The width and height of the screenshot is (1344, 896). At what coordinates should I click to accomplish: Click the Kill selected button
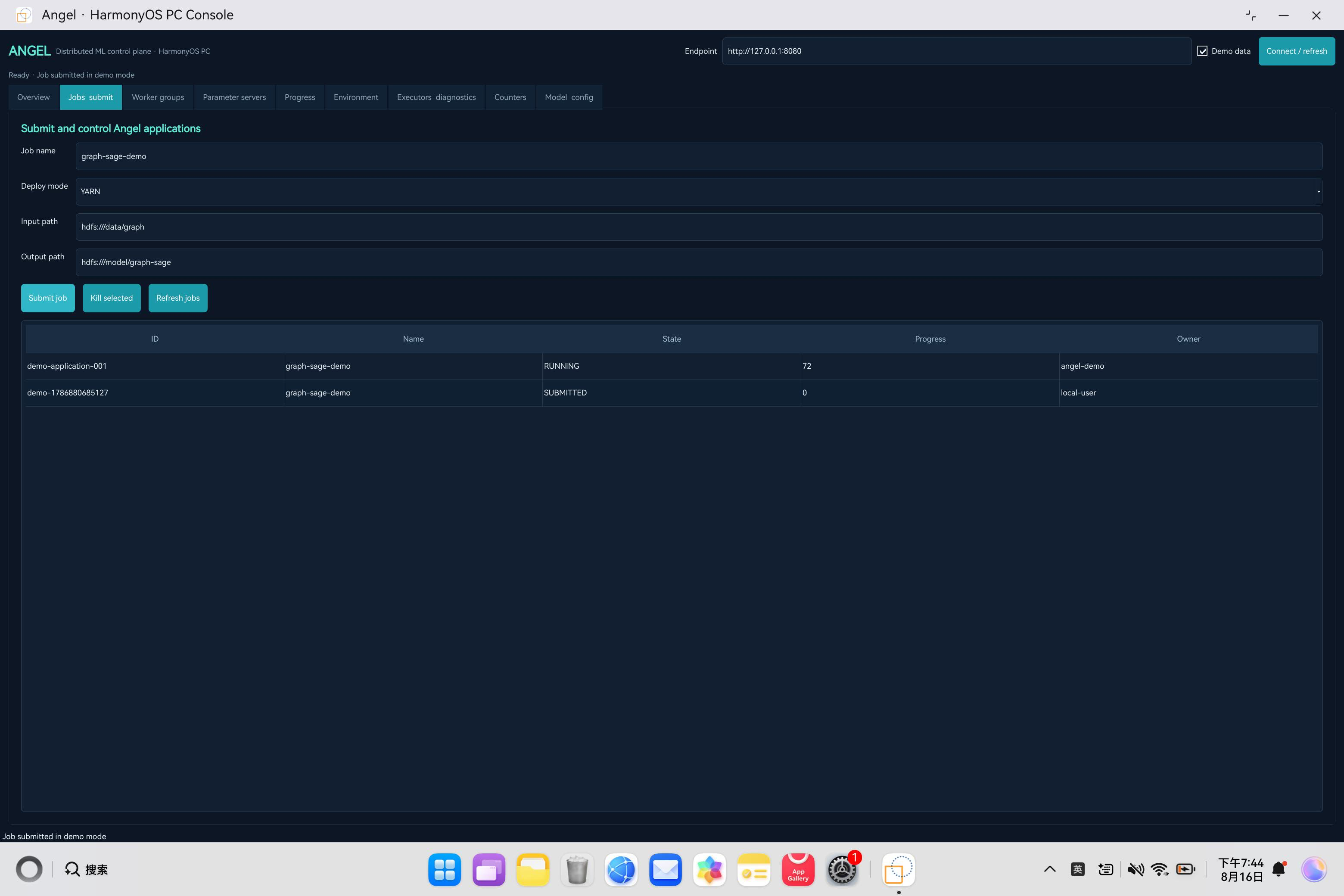pyautogui.click(x=112, y=298)
